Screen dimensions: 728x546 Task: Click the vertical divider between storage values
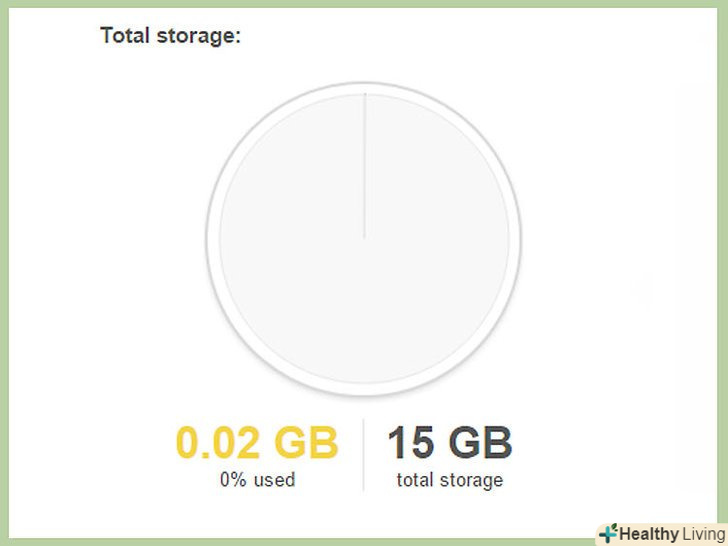363,455
